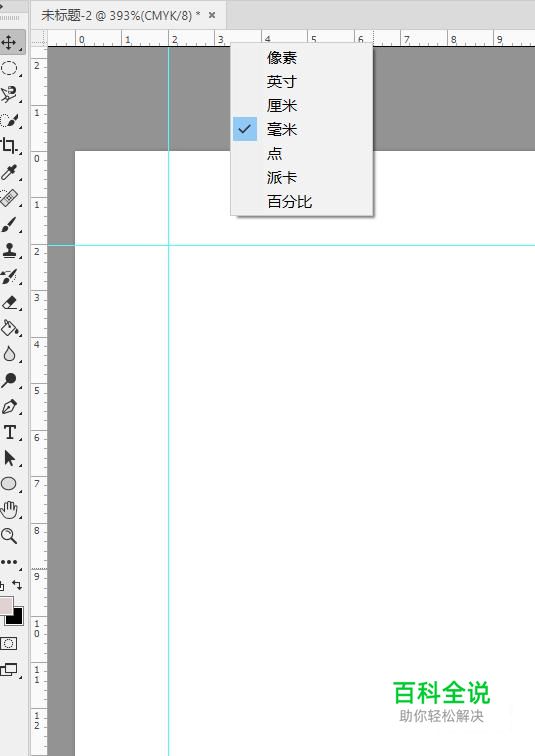Select the Eyedropper tool
The image size is (535, 756).
pyautogui.click(x=10, y=172)
